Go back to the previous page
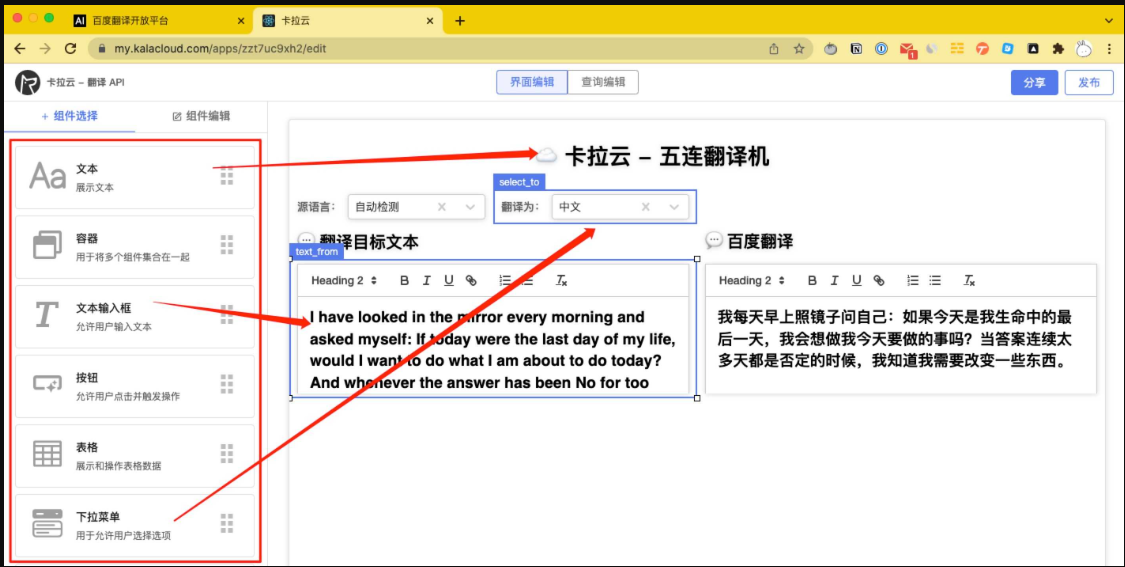Viewport: 1125px width, 567px height. [x=19, y=49]
